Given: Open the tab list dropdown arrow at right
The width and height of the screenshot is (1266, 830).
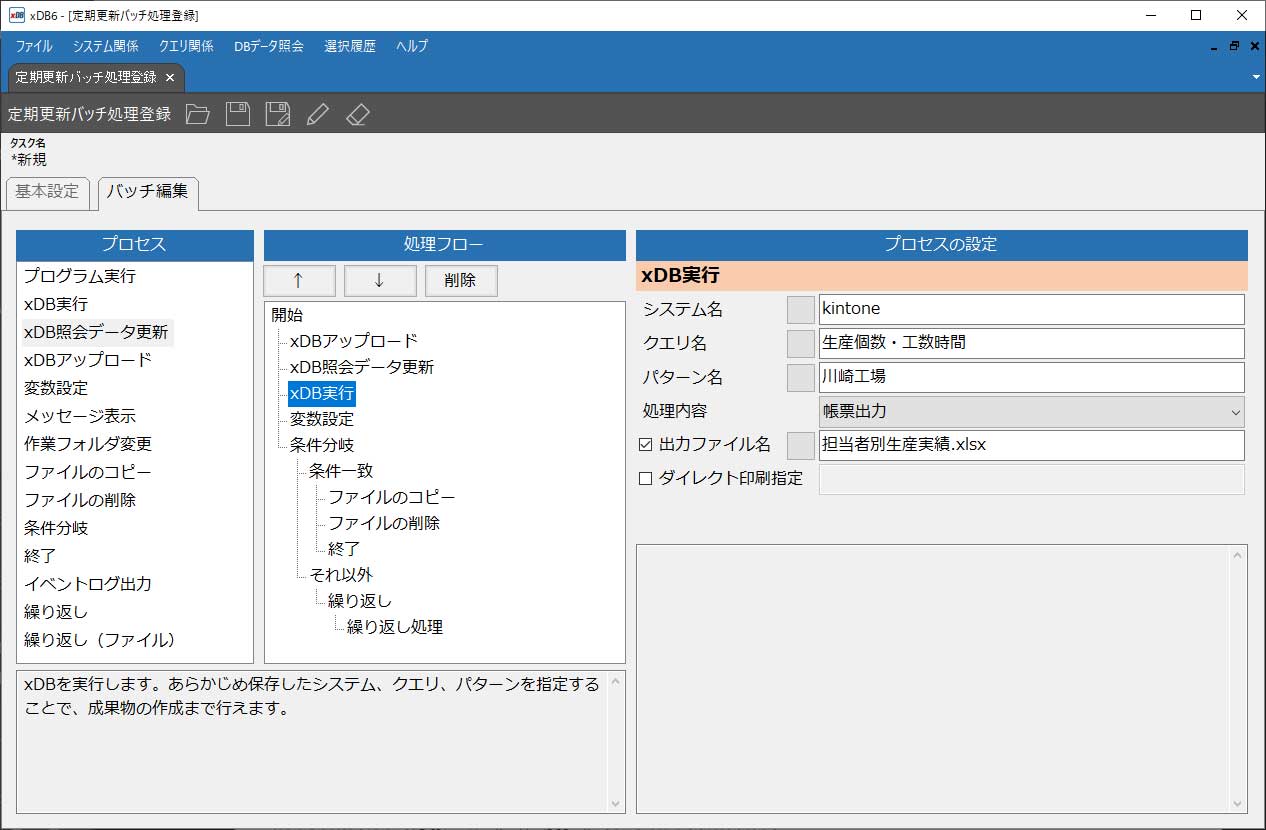Looking at the screenshot, I should (x=1255, y=77).
